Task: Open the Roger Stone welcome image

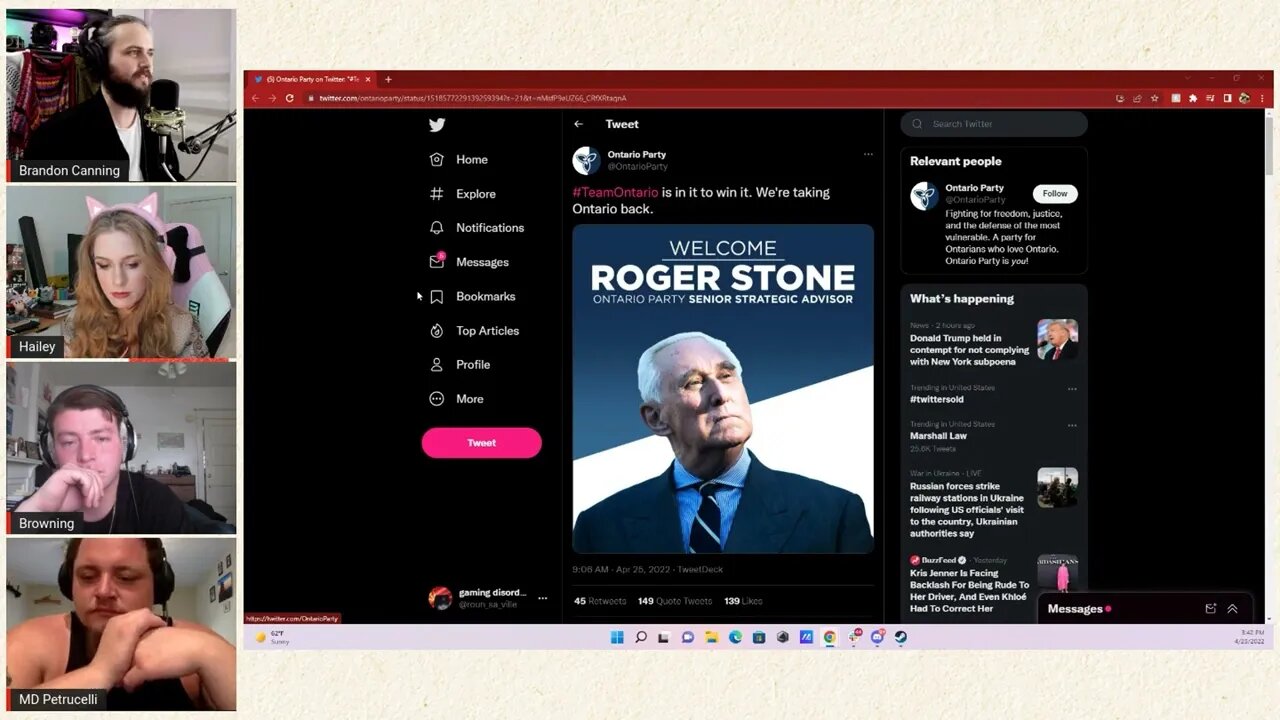Action: pyautogui.click(x=723, y=388)
